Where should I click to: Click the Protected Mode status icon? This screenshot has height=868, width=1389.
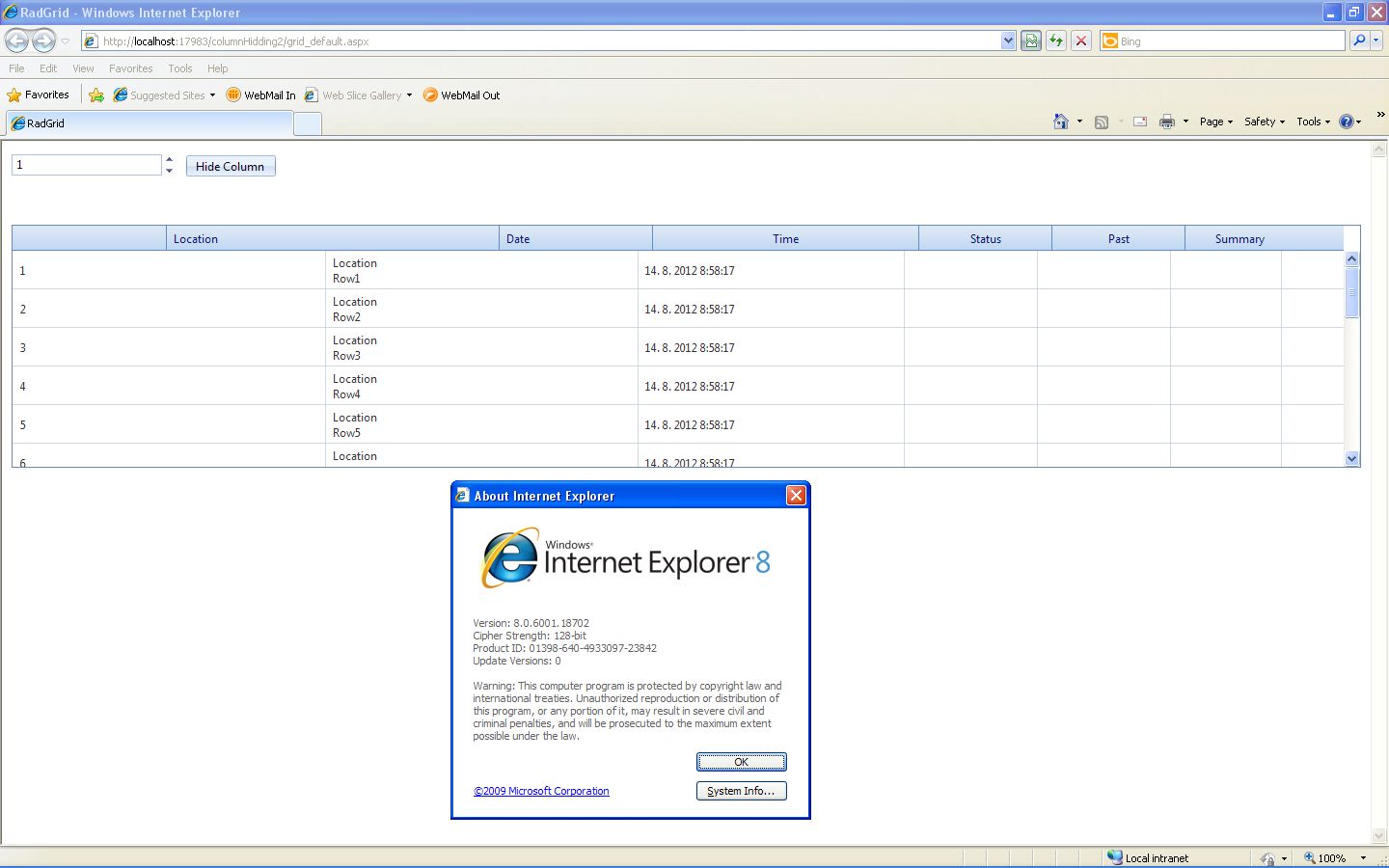click(1267, 858)
